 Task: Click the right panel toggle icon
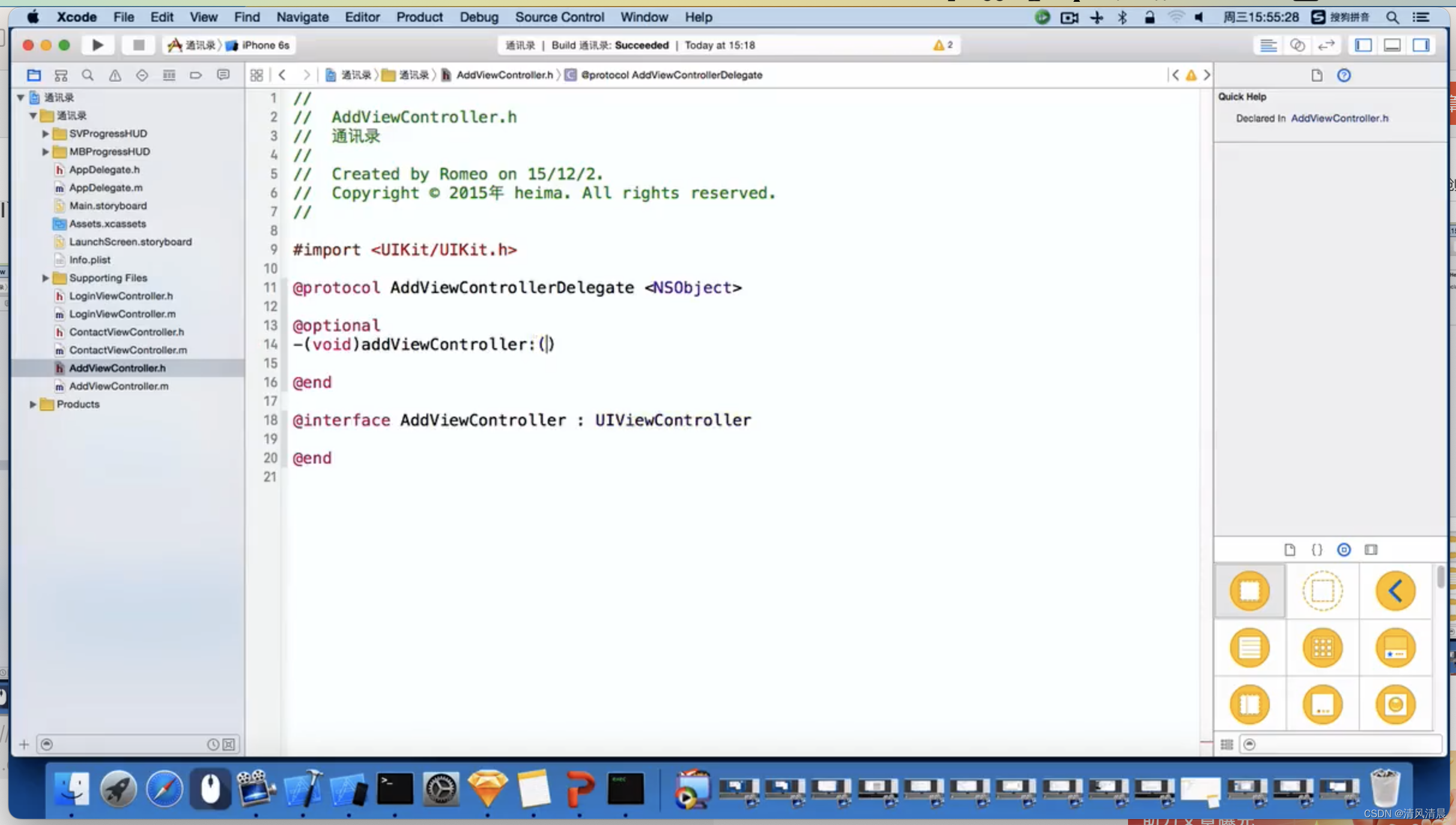coord(1421,44)
